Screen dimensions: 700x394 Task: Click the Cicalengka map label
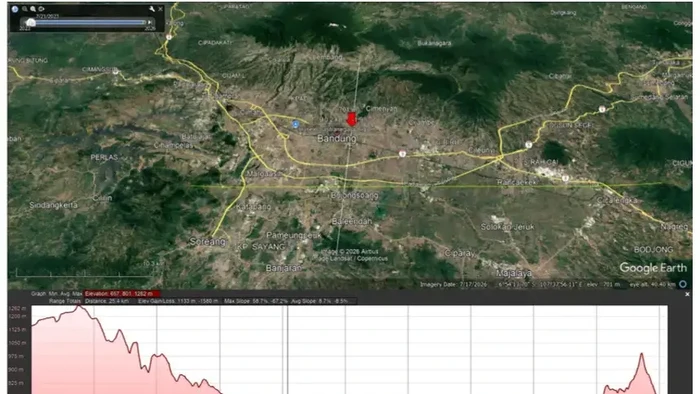click(618, 200)
